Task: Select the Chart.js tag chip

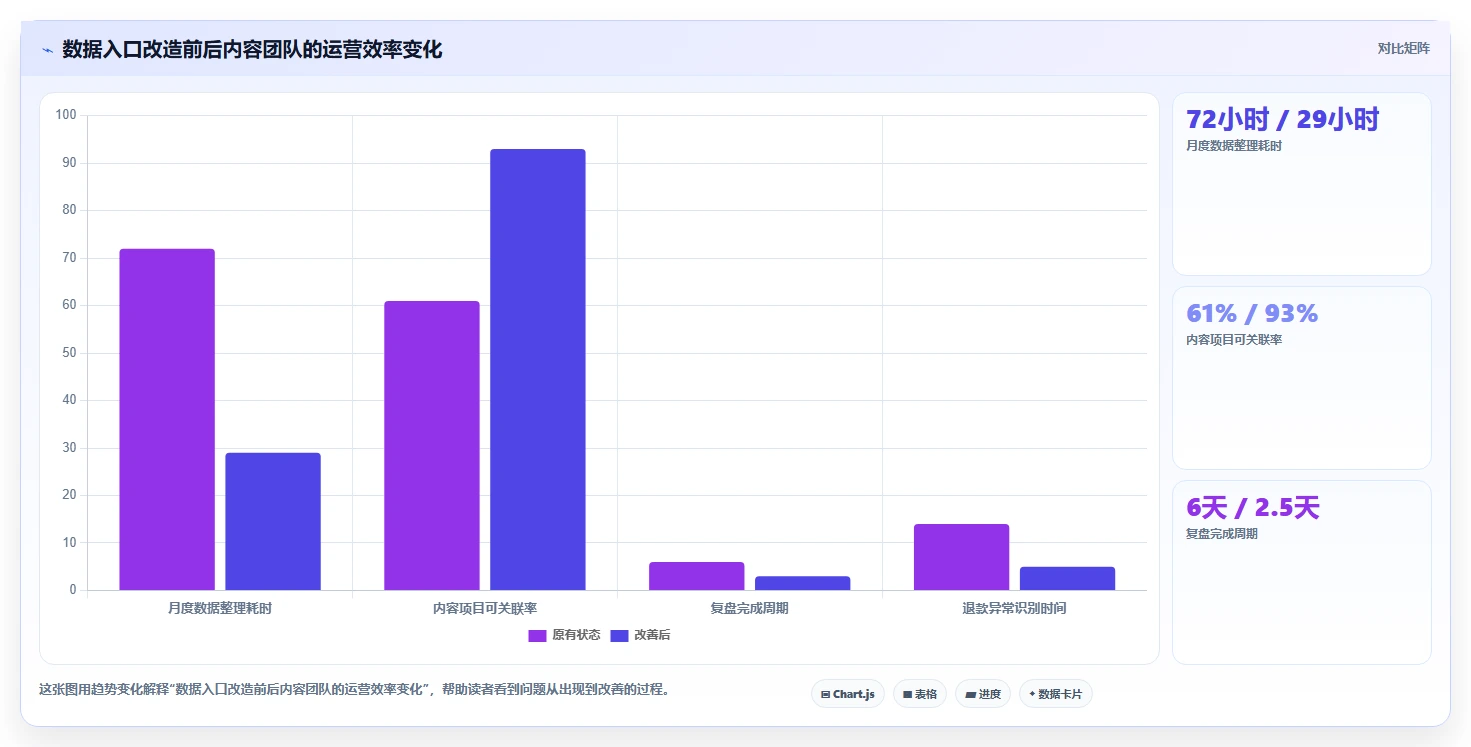Action: click(848, 694)
